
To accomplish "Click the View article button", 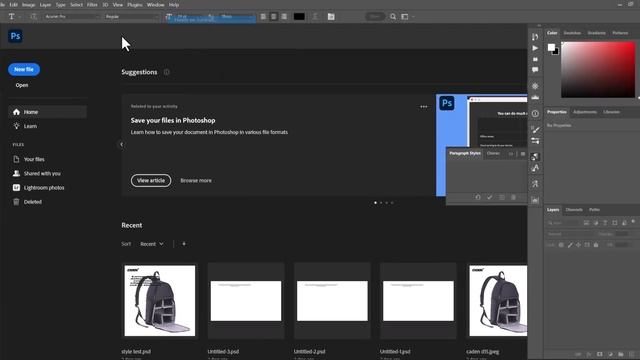I will point(151,180).
